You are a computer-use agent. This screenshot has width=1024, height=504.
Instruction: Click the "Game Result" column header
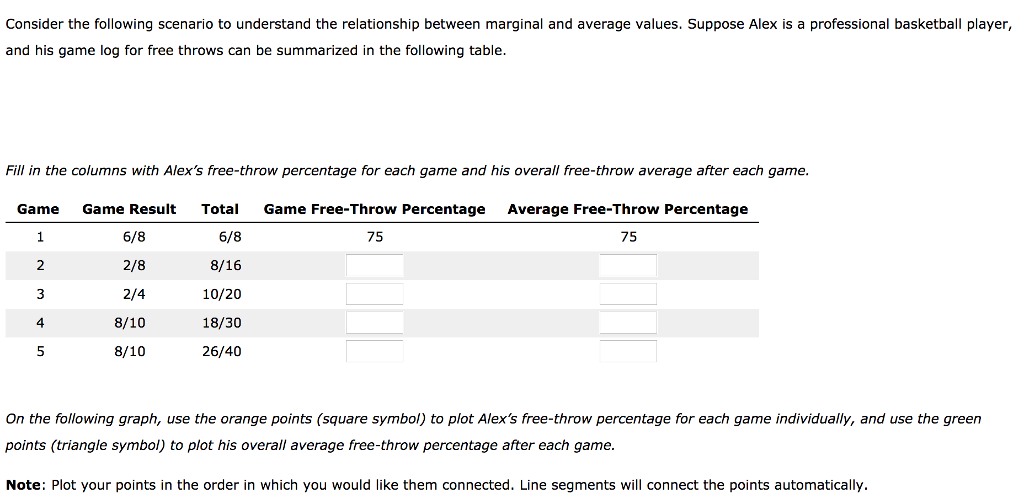129,209
